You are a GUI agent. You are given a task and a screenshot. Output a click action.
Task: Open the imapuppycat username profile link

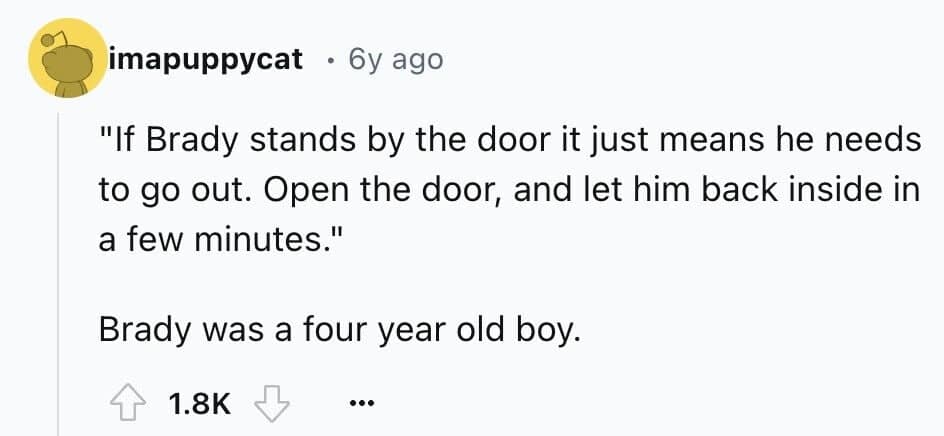(206, 60)
